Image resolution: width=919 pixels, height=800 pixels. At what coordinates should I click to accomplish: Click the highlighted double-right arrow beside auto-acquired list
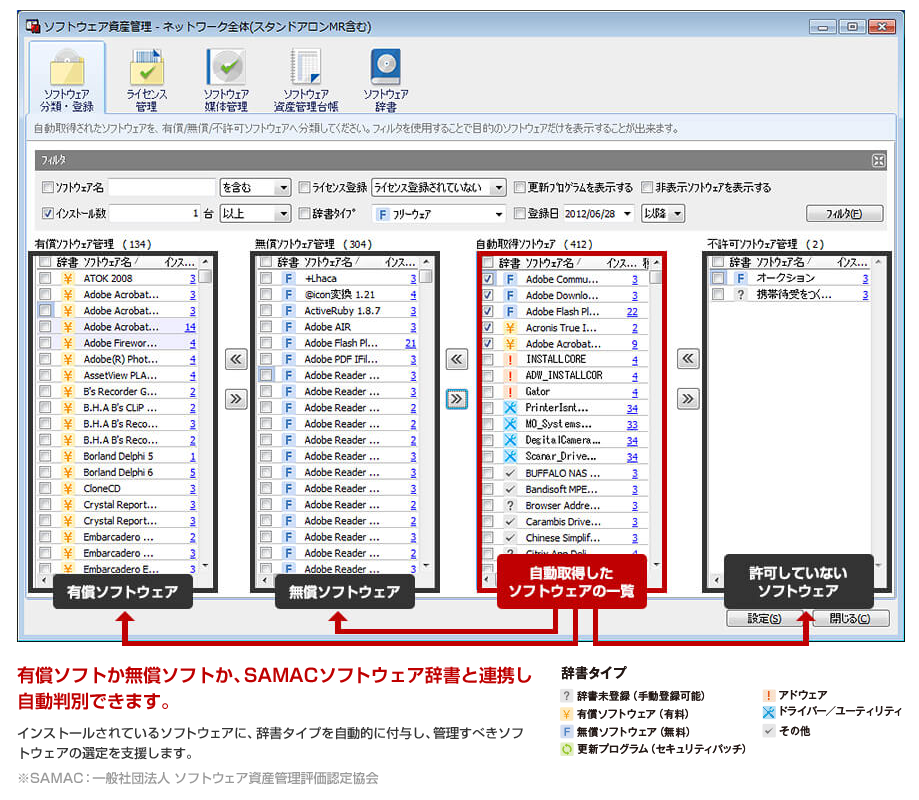(457, 399)
